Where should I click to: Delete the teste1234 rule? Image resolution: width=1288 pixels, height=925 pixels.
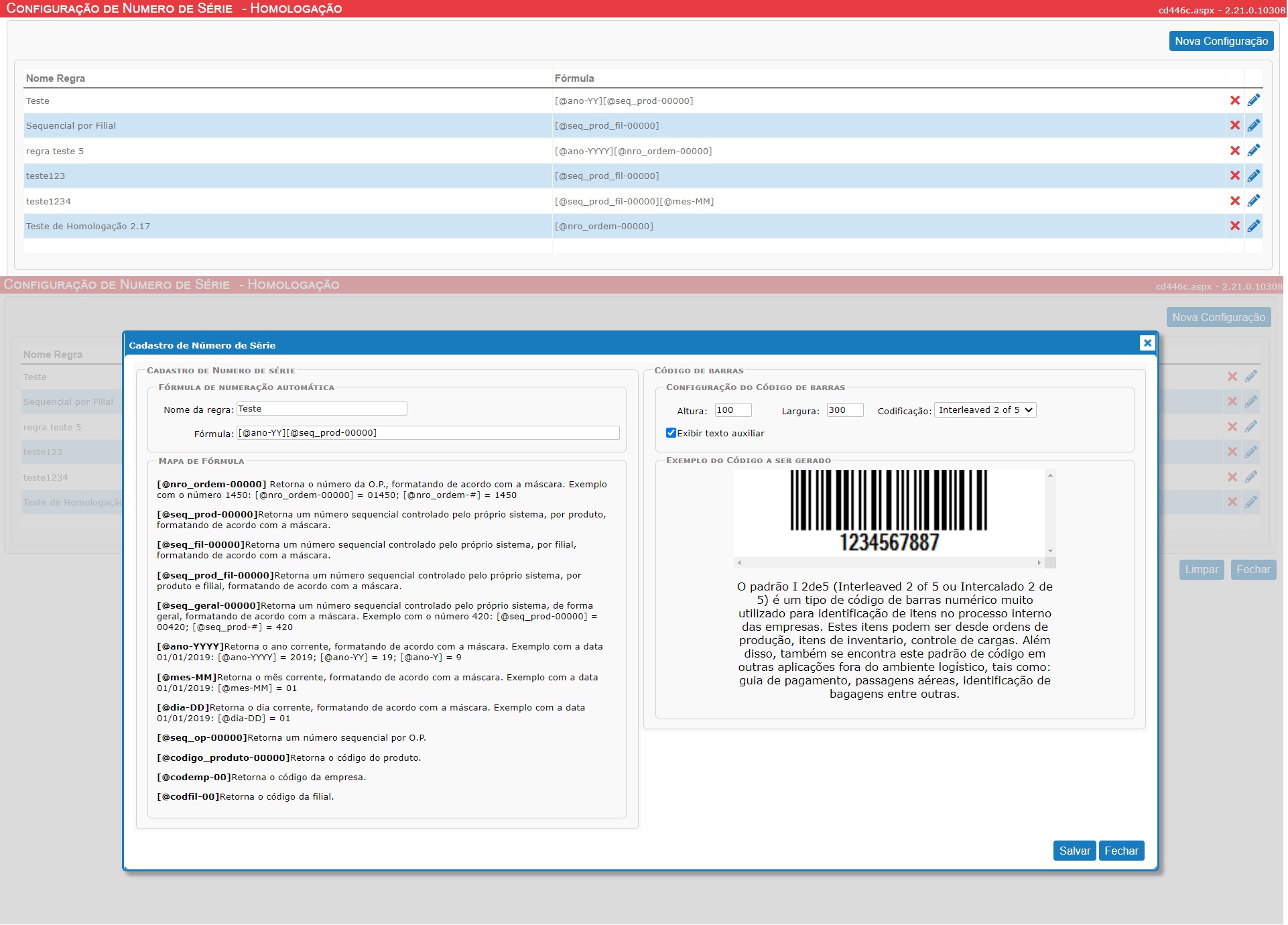point(1235,200)
